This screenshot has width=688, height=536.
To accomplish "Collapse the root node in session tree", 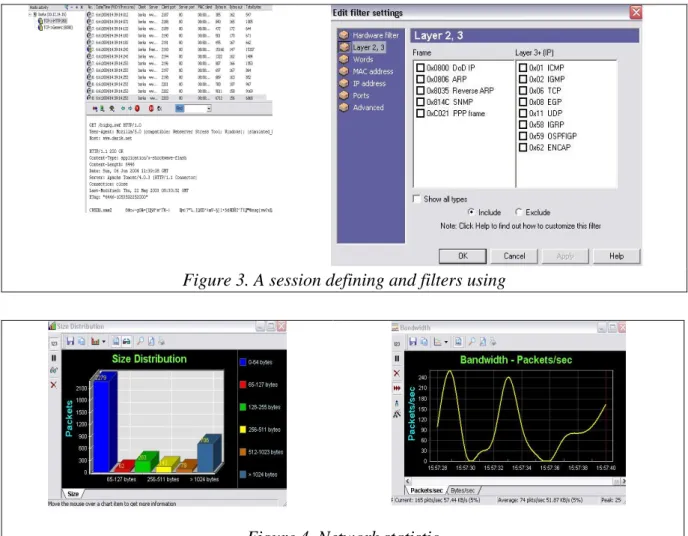I will [x=30, y=14].
